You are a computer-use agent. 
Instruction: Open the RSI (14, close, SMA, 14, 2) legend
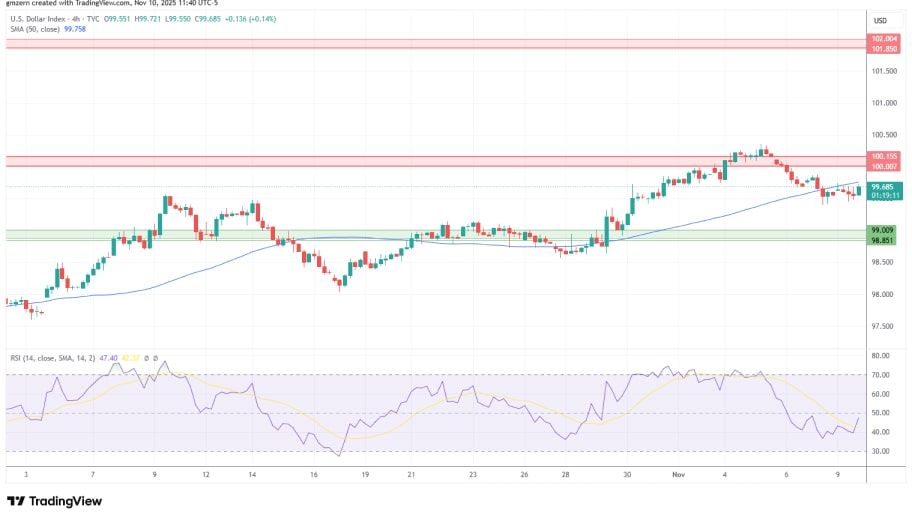[x=50, y=357]
